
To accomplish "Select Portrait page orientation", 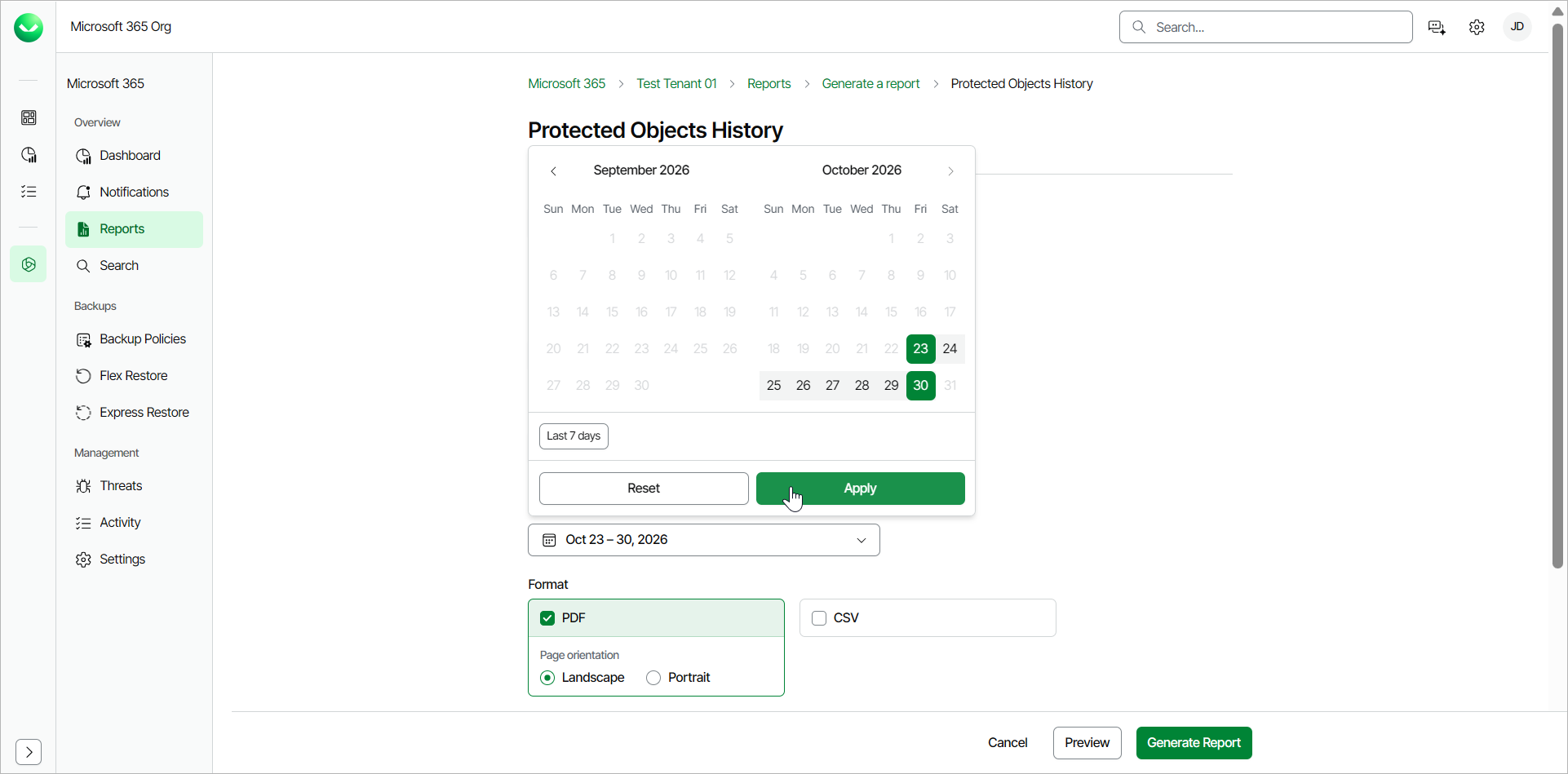I will (653, 678).
